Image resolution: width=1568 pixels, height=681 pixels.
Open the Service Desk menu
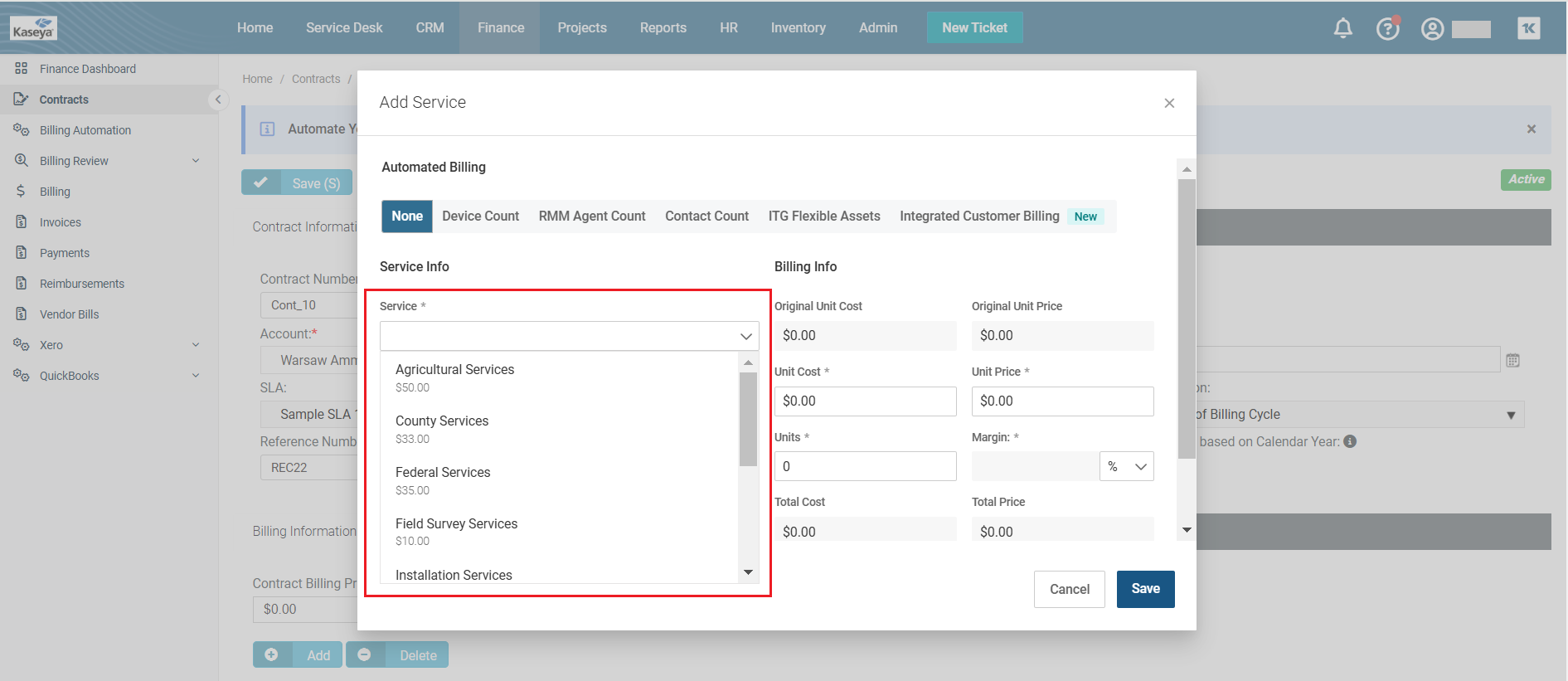pyautogui.click(x=343, y=27)
